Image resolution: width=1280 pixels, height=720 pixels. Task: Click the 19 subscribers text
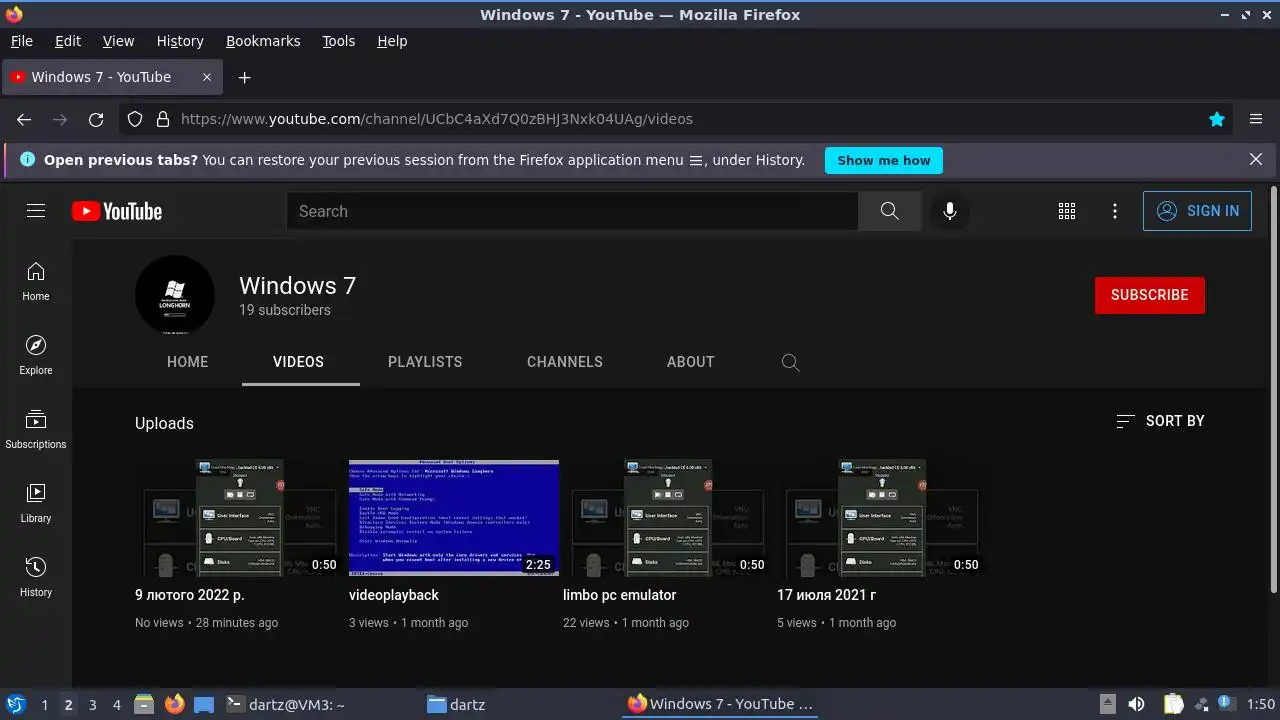click(x=285, y=310)
